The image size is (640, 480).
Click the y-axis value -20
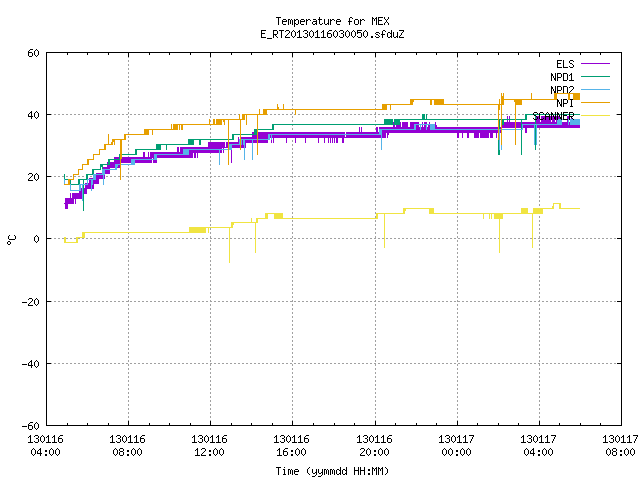[x=31, y=302]
